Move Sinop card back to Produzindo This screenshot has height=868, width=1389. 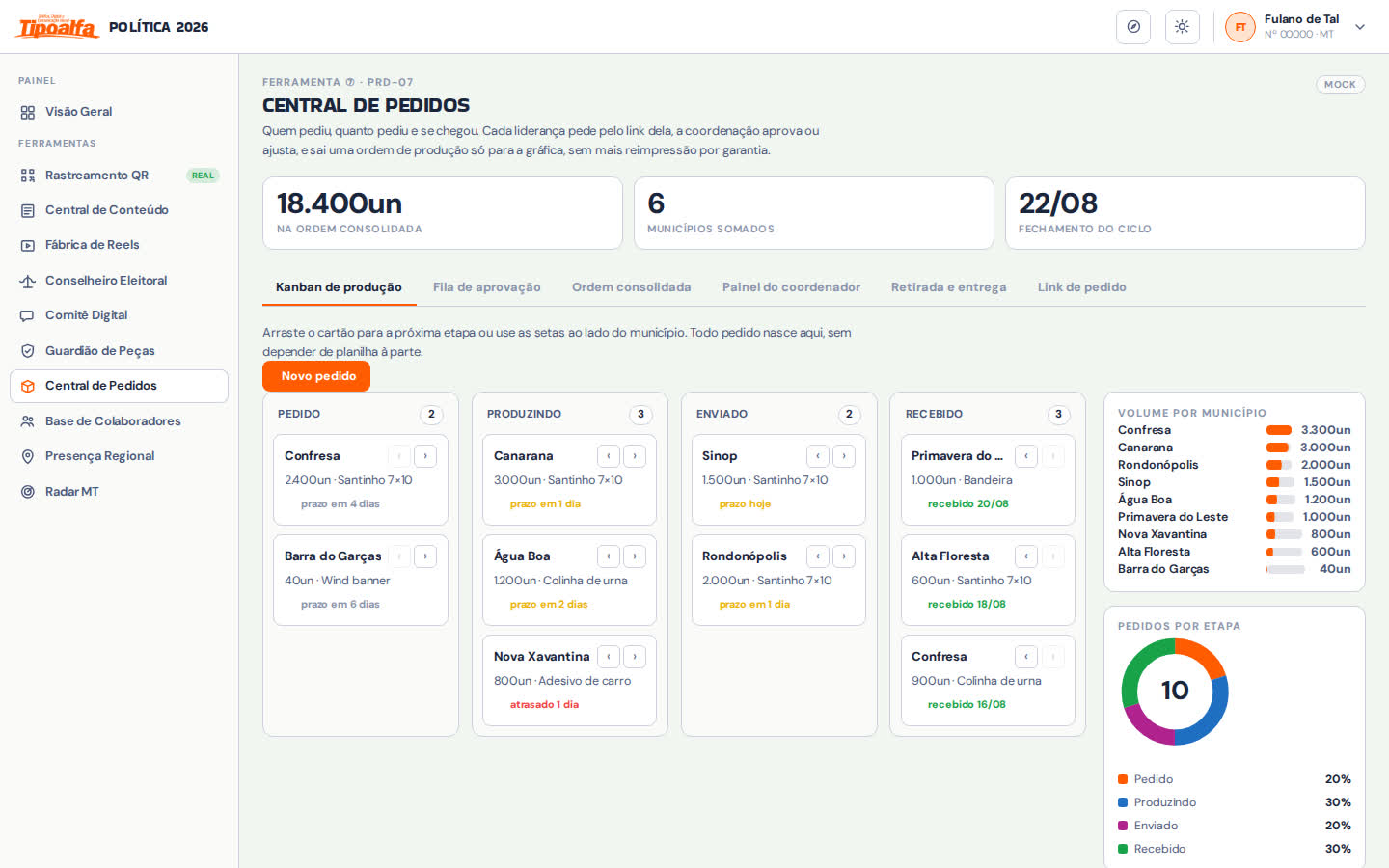point(818,456)
